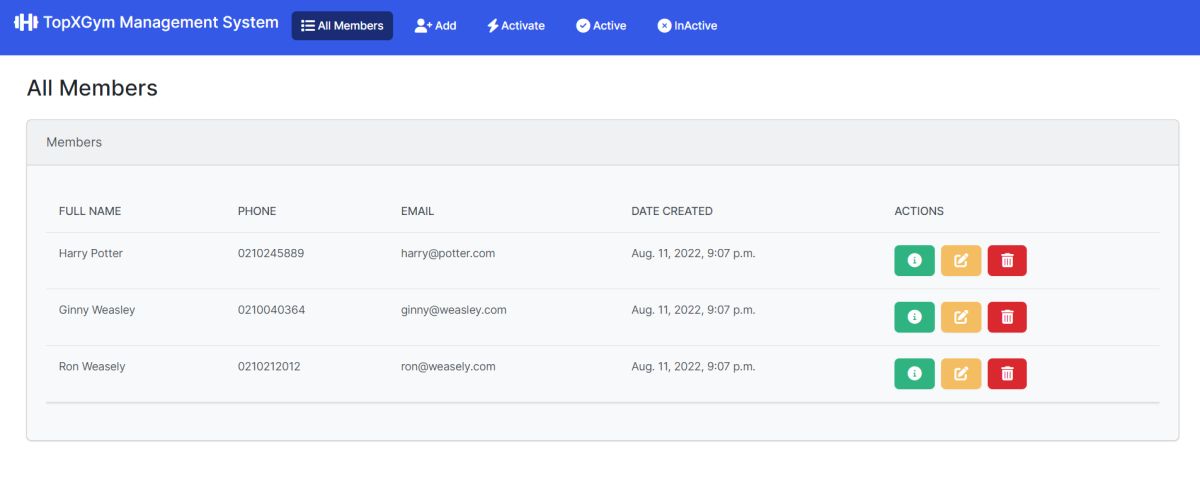Click email harry@potter.com
Image resolution: width=1200 pixels, height=481 pixels.
pyautogui.click(x=448, y=253)
